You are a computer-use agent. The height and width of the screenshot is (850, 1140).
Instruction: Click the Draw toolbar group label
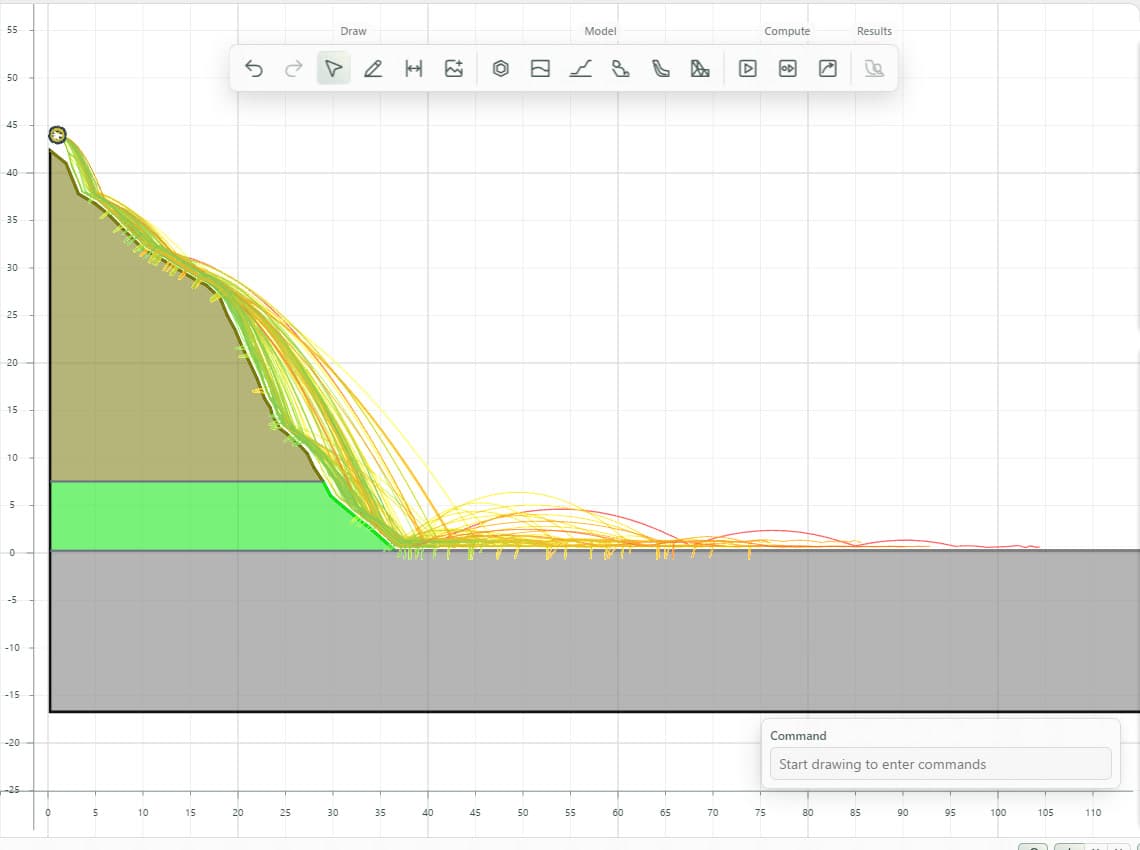tap(353, 31)
